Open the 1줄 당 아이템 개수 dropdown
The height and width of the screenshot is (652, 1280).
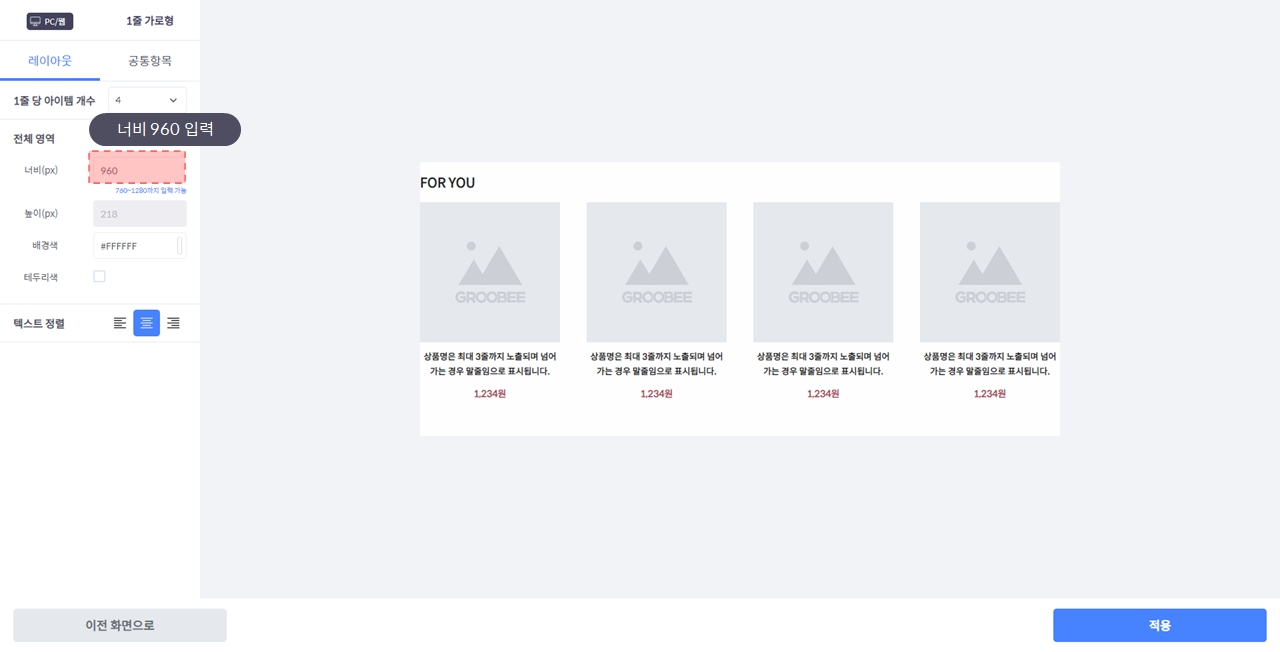(x=147, y=100)
